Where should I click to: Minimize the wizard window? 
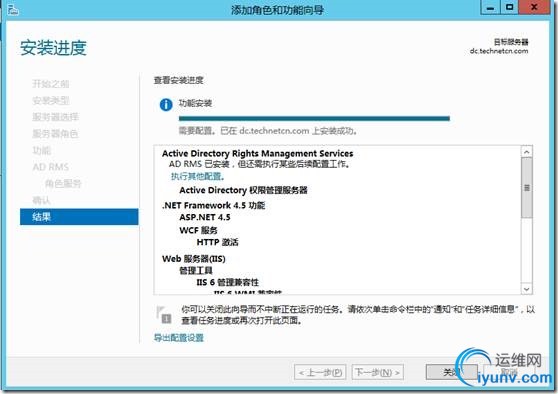(491, 7)
